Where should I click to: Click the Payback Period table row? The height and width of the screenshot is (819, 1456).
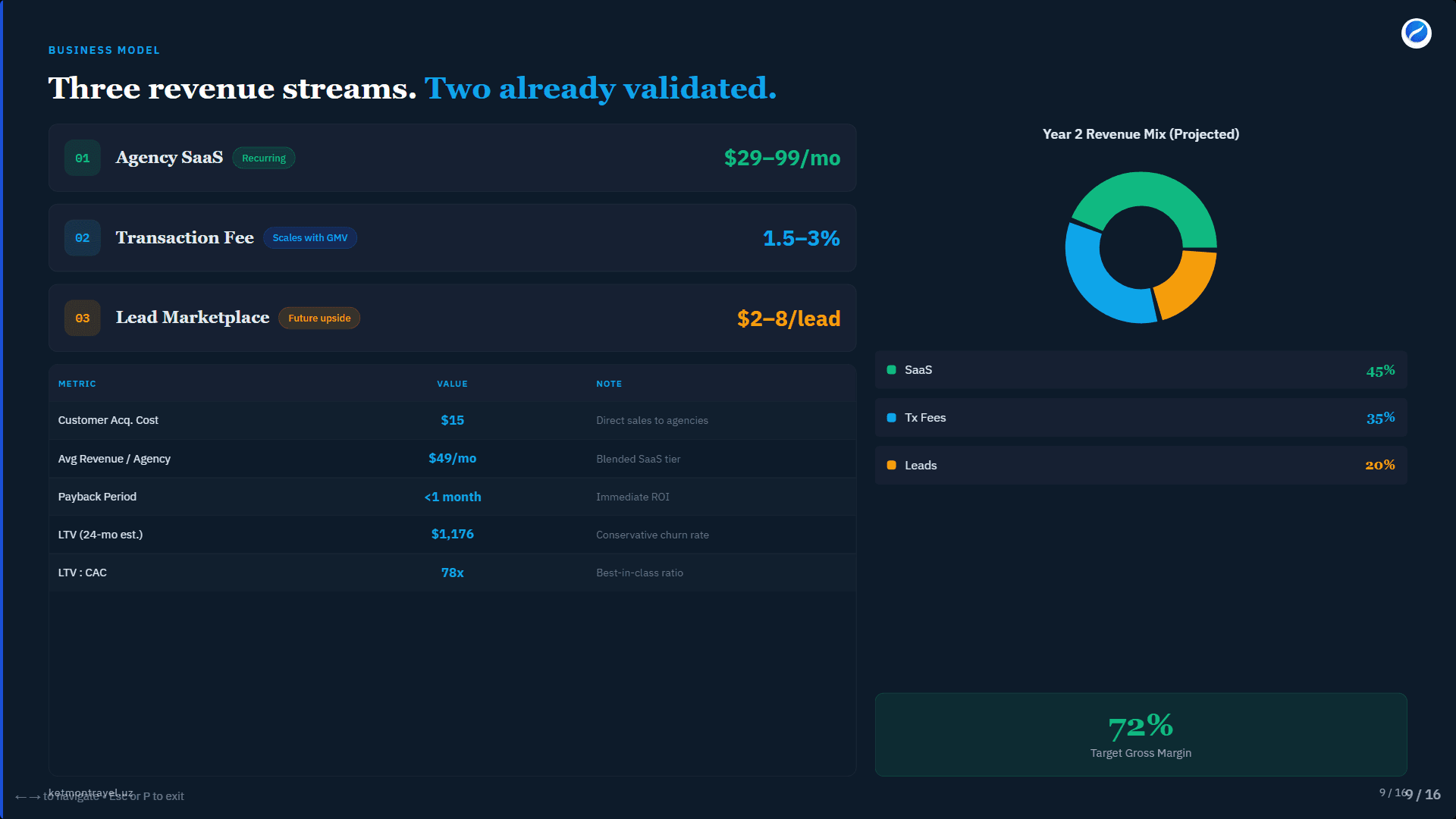tap(452, 497)
